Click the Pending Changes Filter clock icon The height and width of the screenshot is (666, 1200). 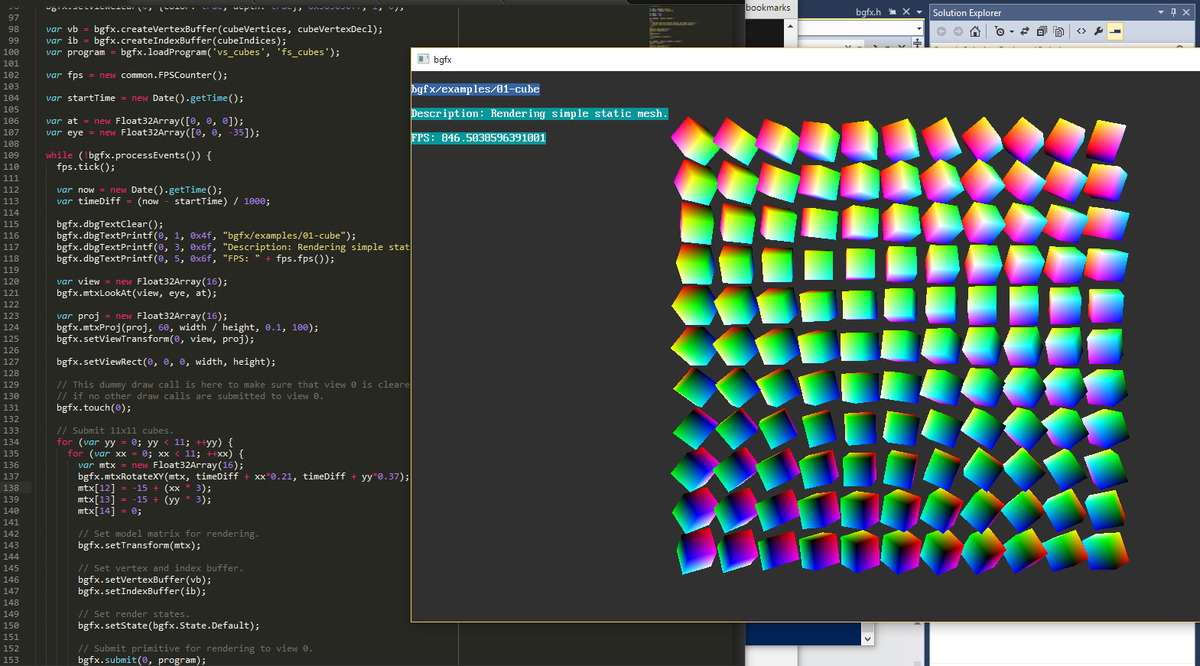tap(998, 32)
